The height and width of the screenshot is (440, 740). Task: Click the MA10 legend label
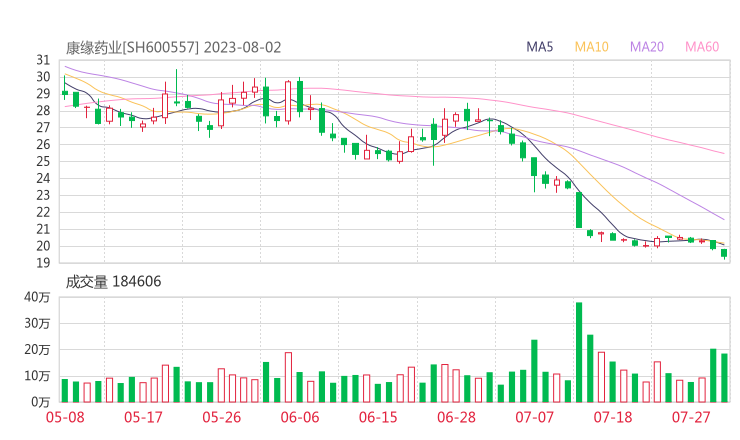tap(591, 47)
